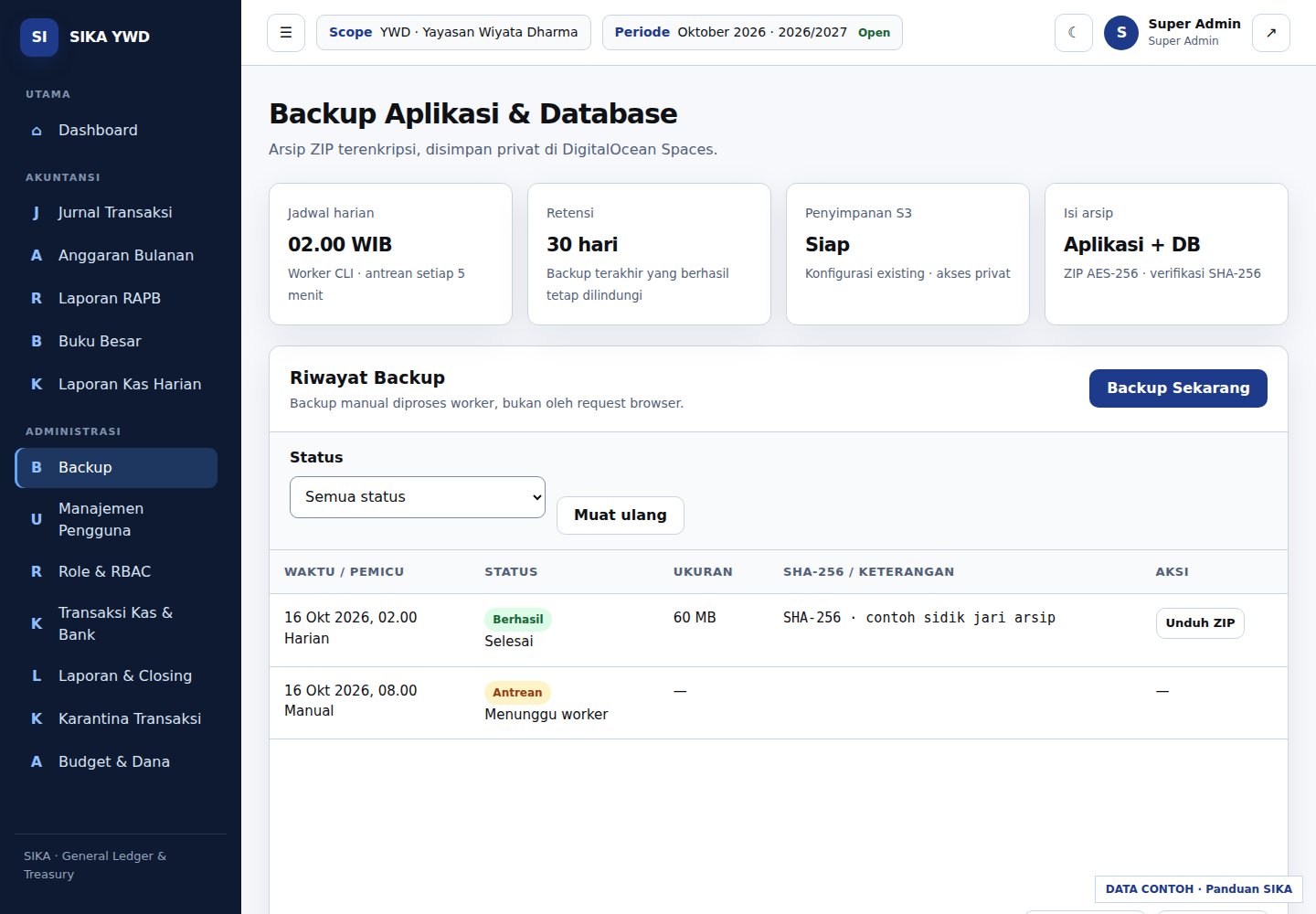Click the SHA-256 contoh sidik jari text
Image resolution: width=1316 pixels, height=914 pixels.
pyautogui.click(x=919, y=618)
